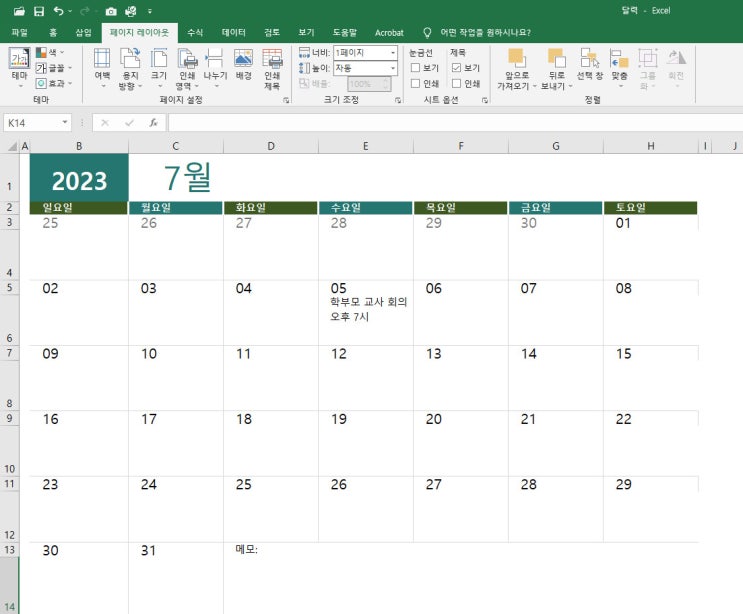
Task: Switch to the View (보기) tab
Action: coord(306,32)
